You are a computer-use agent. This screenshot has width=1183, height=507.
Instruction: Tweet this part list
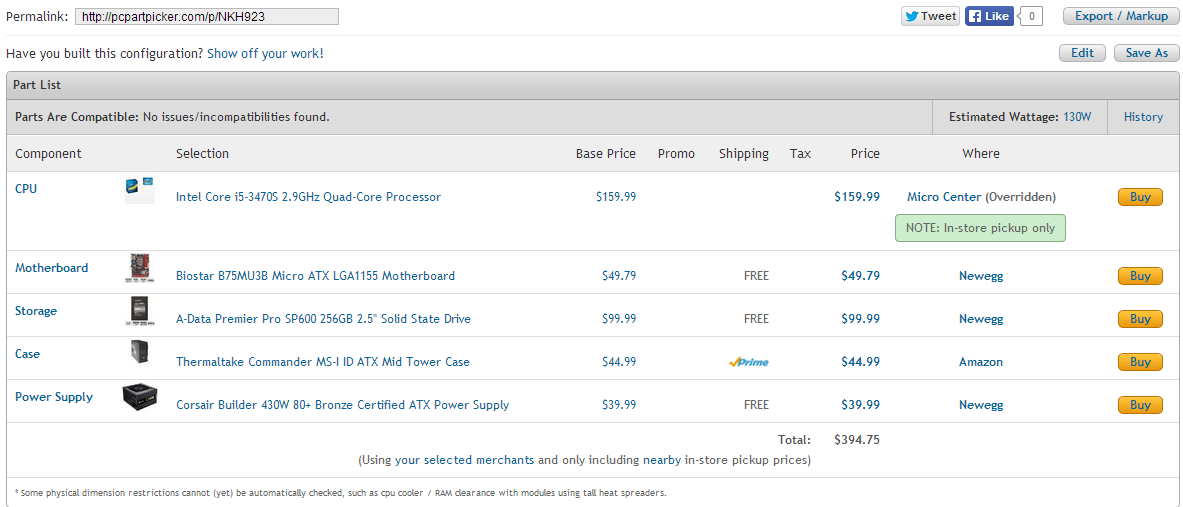(930, 16)
